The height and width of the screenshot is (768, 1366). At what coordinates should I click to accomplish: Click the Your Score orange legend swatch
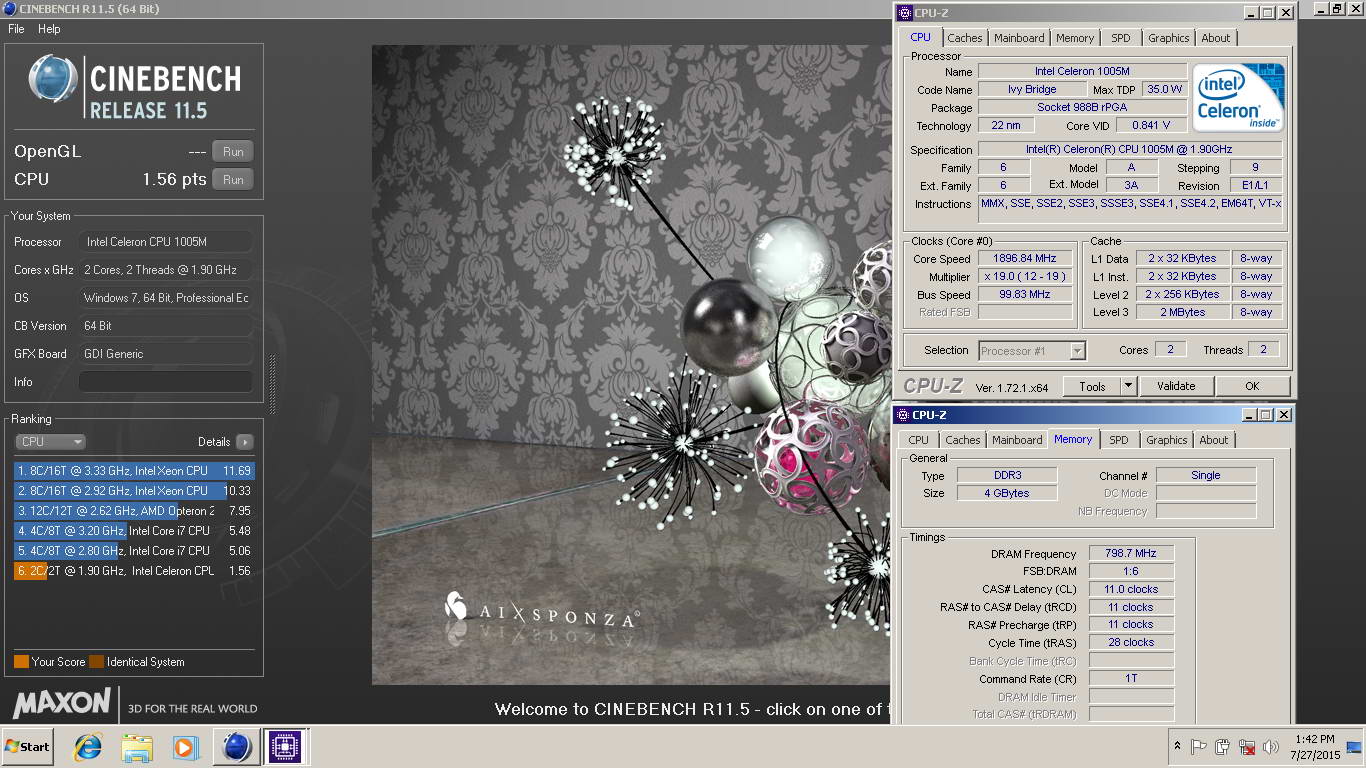[21, 662]
